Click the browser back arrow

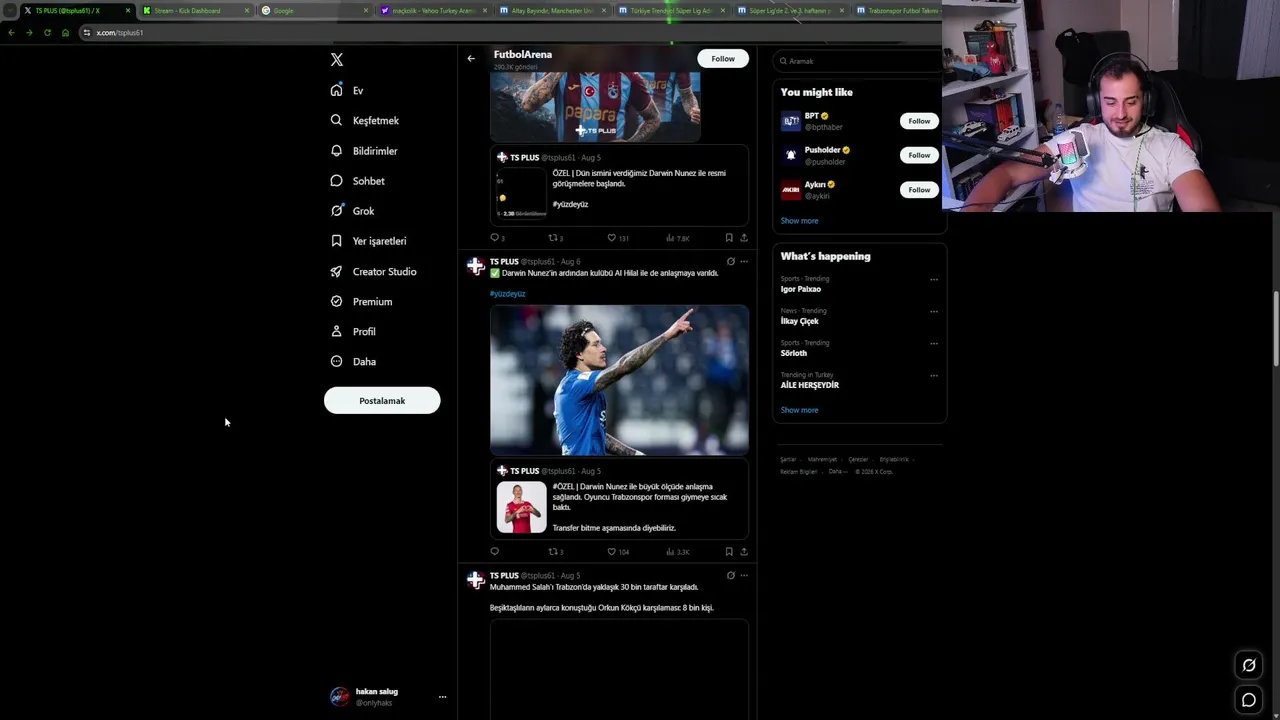(x=11, y=33)
